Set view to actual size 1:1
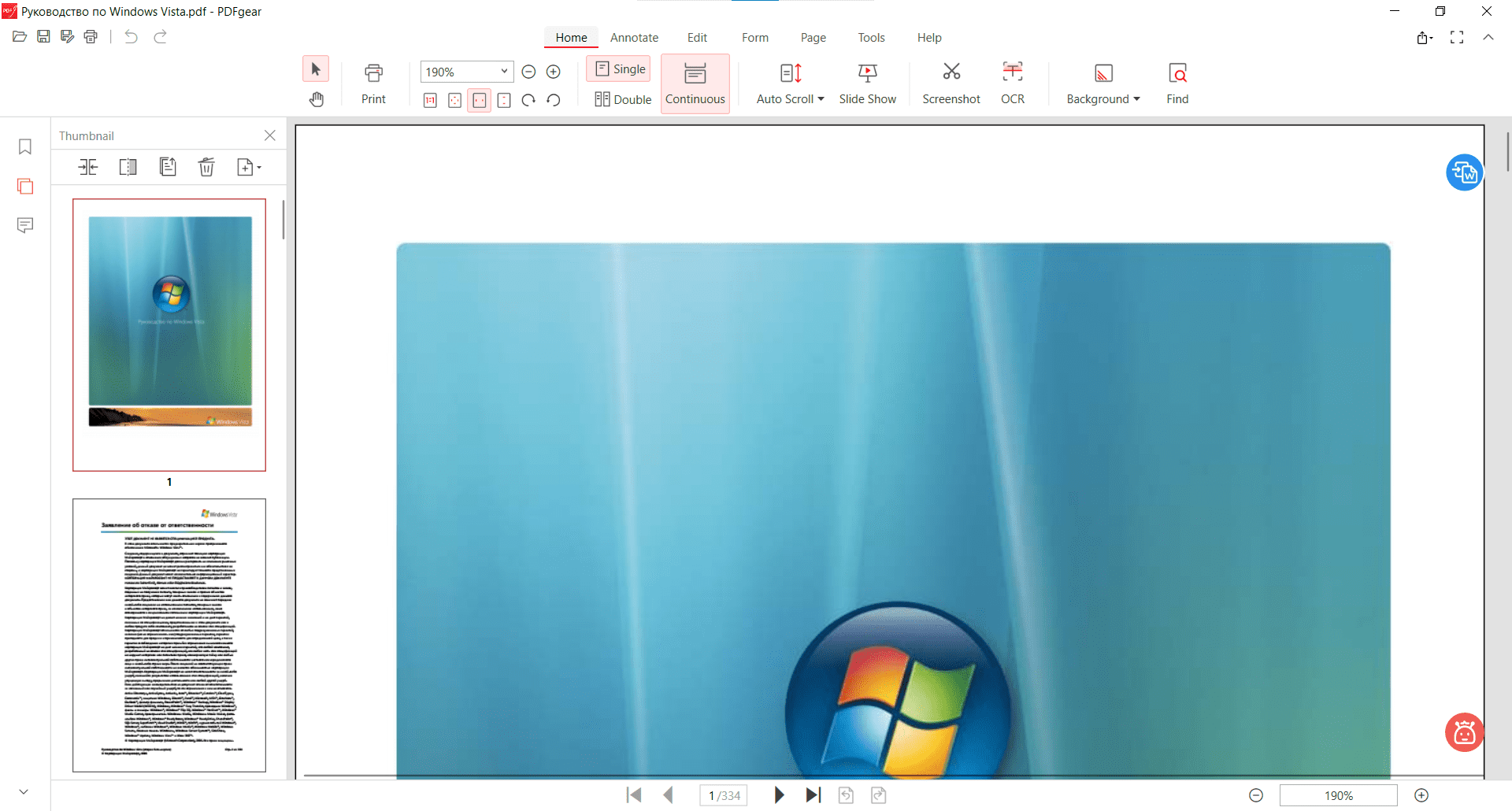Screen dimensions: 1512x811 [430, 100]
